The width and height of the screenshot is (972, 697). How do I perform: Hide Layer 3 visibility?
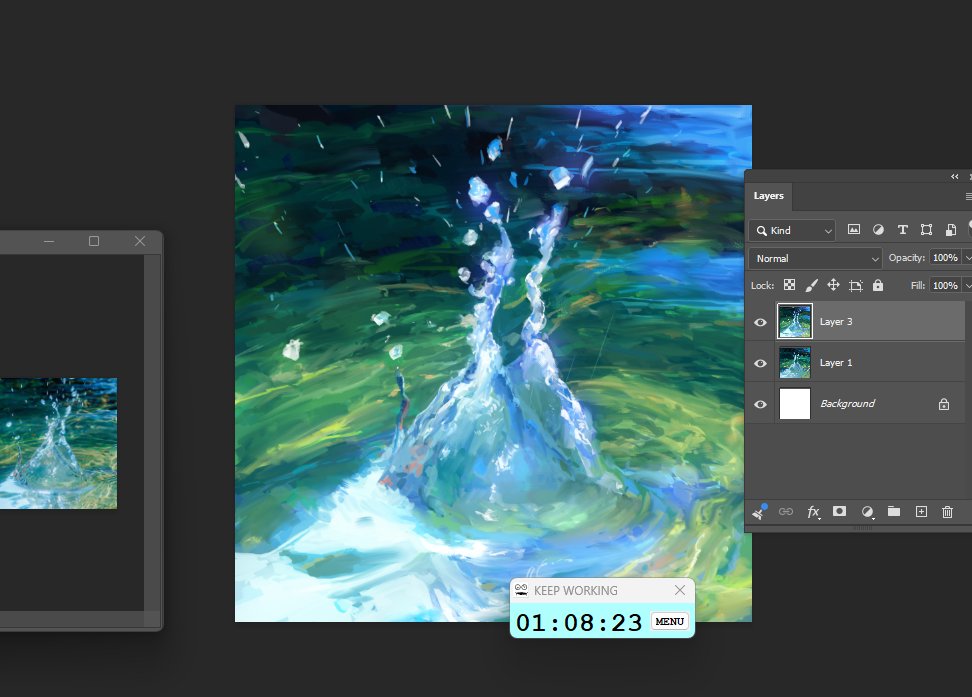tap(761, 322)
